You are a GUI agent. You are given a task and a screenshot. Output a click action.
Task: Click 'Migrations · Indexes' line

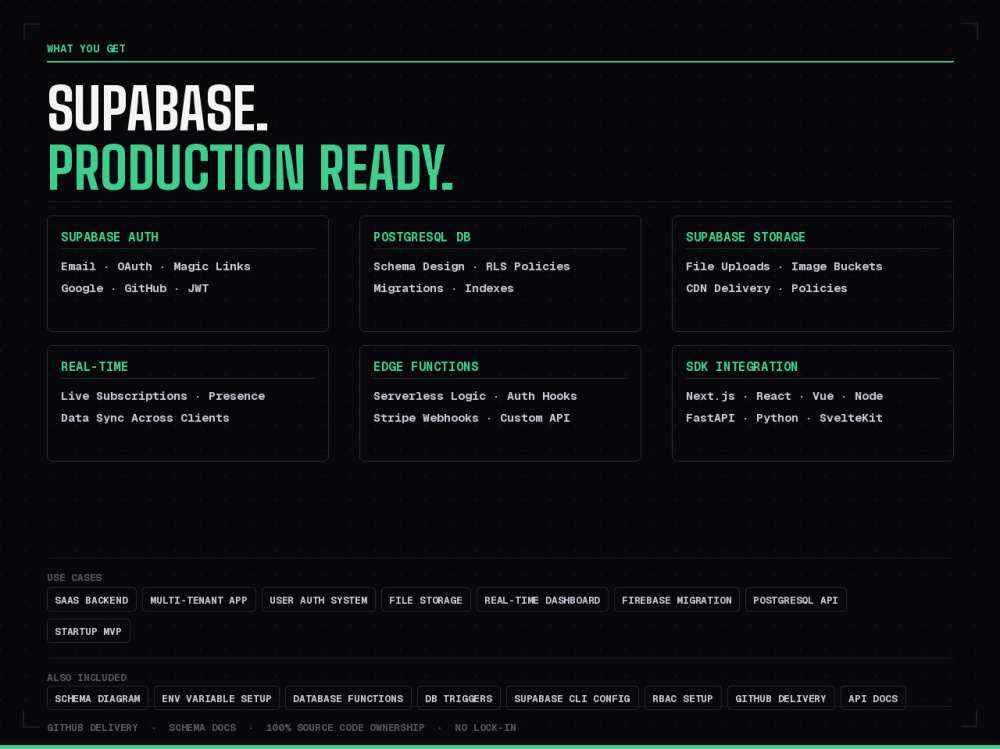point(443,288)
